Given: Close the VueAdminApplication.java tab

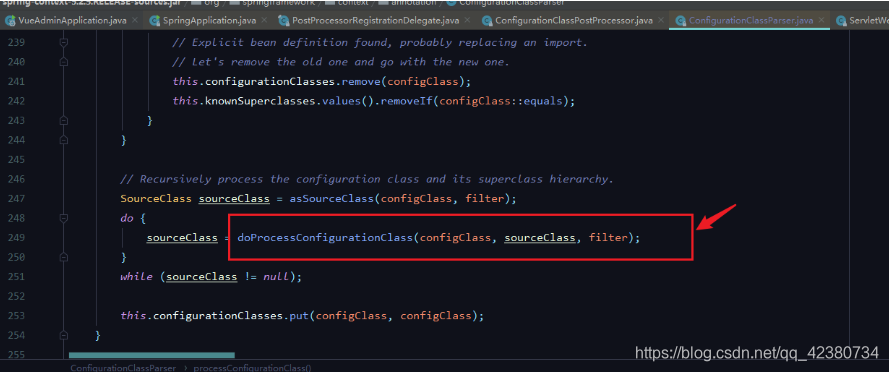Looking at the screenshot, I should click(x=134, y=20).
